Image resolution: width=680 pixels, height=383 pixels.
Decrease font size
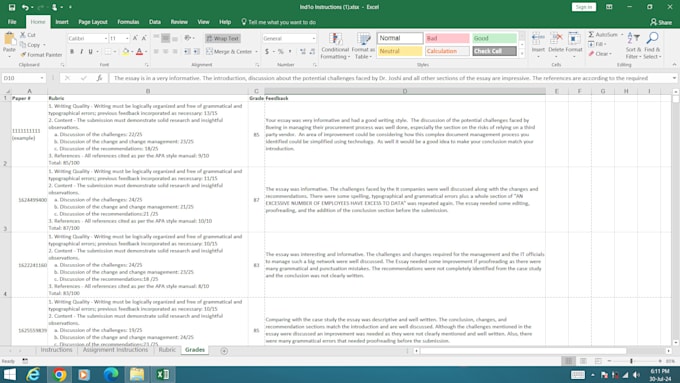144,38
